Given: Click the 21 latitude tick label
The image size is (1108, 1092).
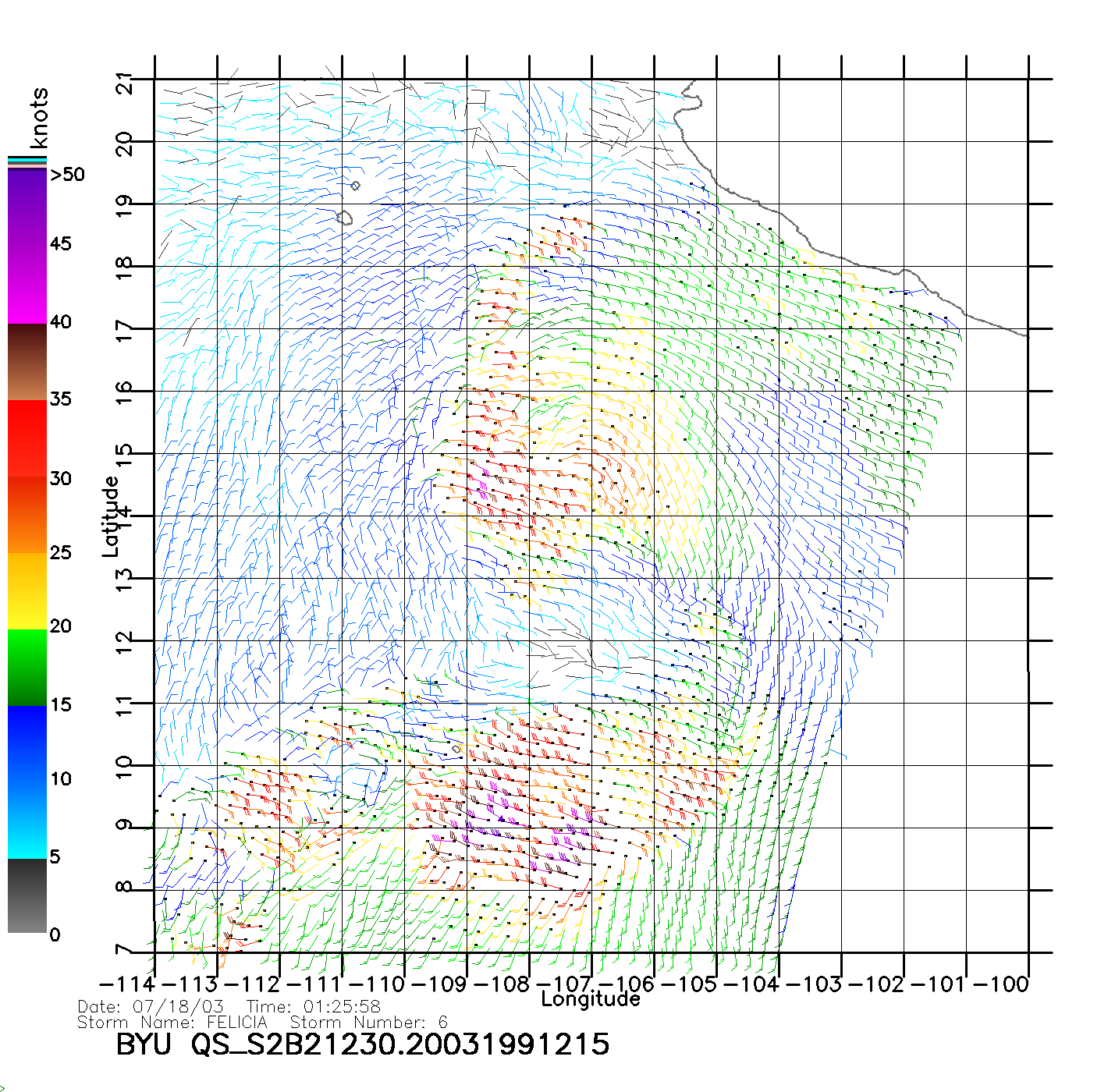Looking at the screenshot, I should coord(125,83).
